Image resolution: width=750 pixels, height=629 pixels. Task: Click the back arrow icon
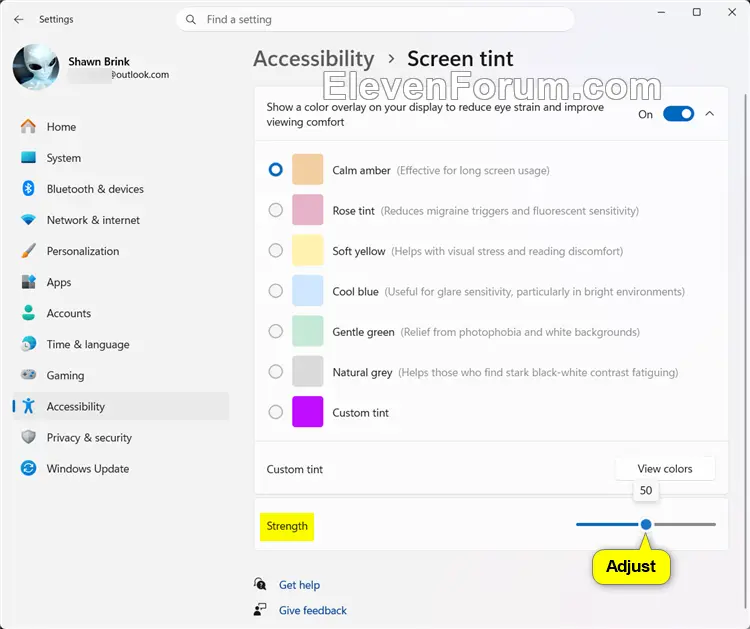coord(19,20)
